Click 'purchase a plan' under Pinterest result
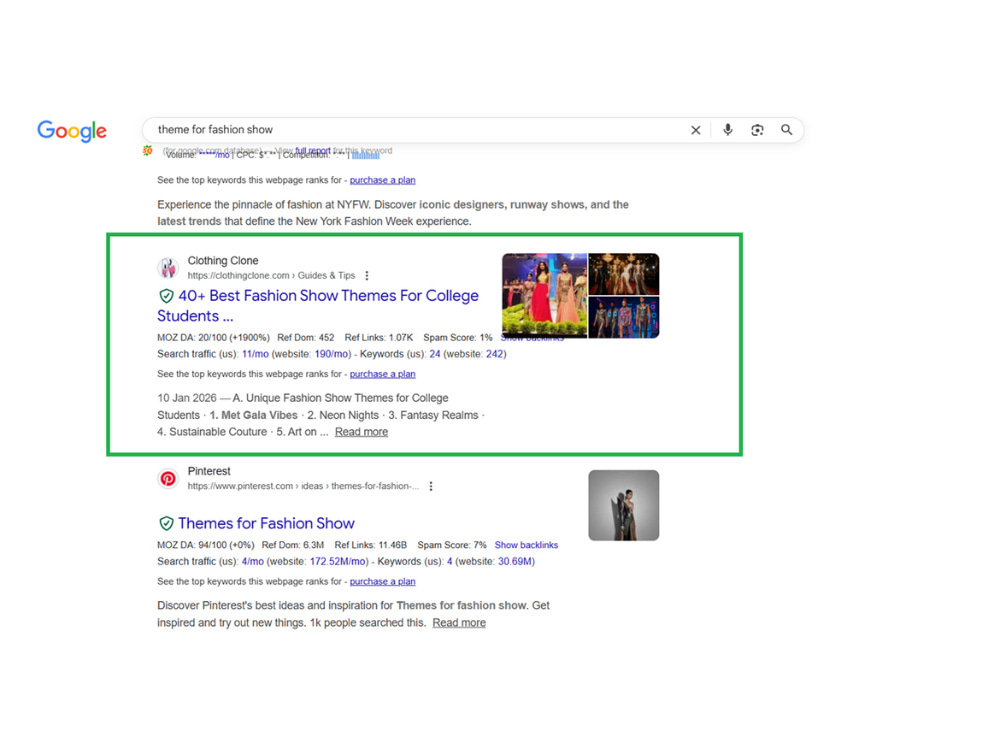This screenshot has height=750, width=1000. (x=383, y=582)
